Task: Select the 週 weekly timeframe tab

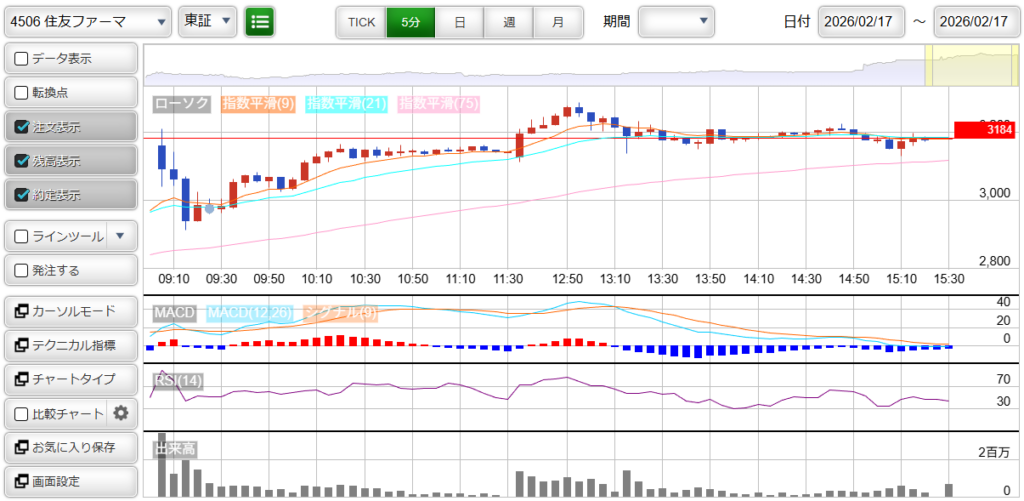Action: click(509, 21)
